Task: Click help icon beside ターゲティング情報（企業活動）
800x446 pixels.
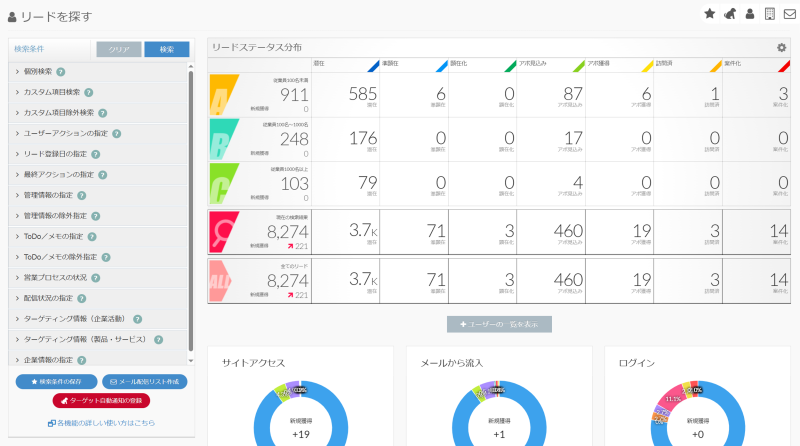Action: click(137, 319)
